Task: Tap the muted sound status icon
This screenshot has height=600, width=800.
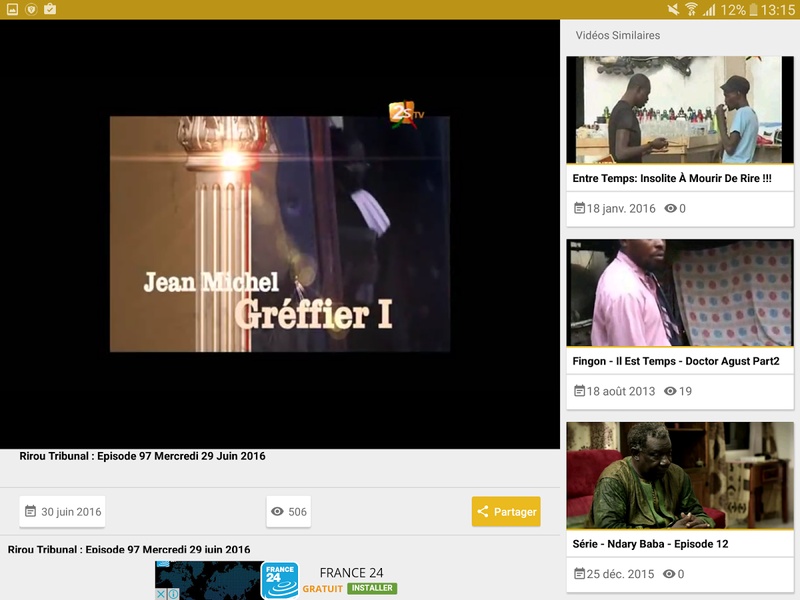Action: (673, 9)
